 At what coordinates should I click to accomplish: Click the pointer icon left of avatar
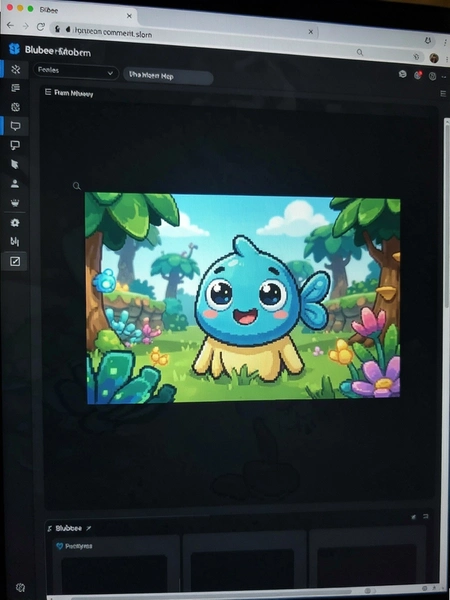coord(416,57)
